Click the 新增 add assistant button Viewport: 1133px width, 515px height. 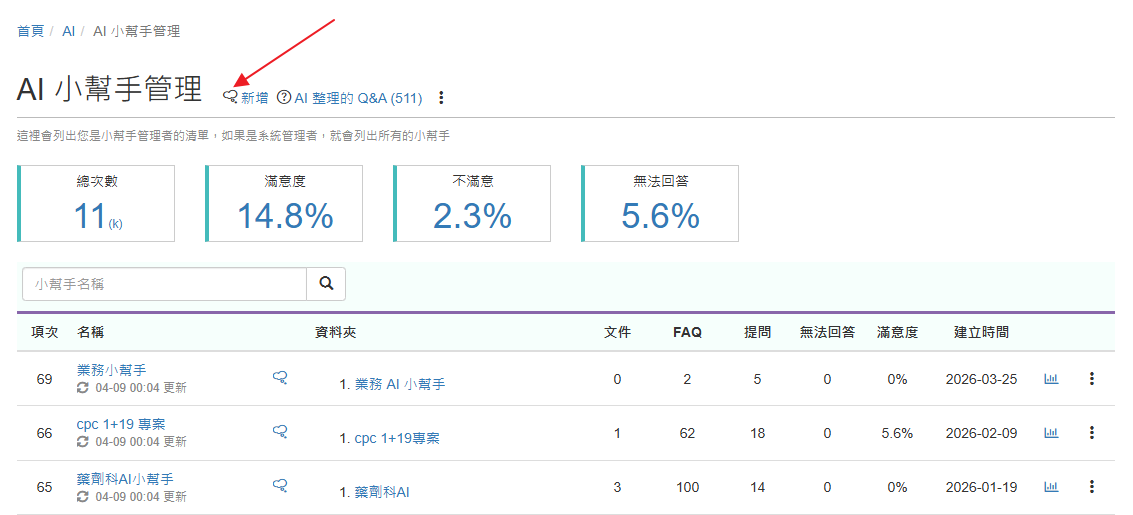point(246,98)
